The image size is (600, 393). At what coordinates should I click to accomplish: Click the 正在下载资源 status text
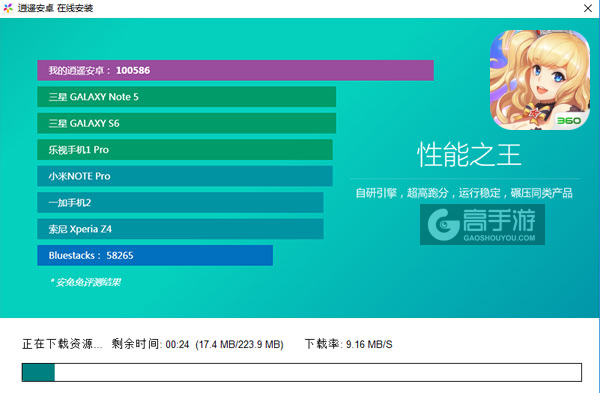click(62, 344)
